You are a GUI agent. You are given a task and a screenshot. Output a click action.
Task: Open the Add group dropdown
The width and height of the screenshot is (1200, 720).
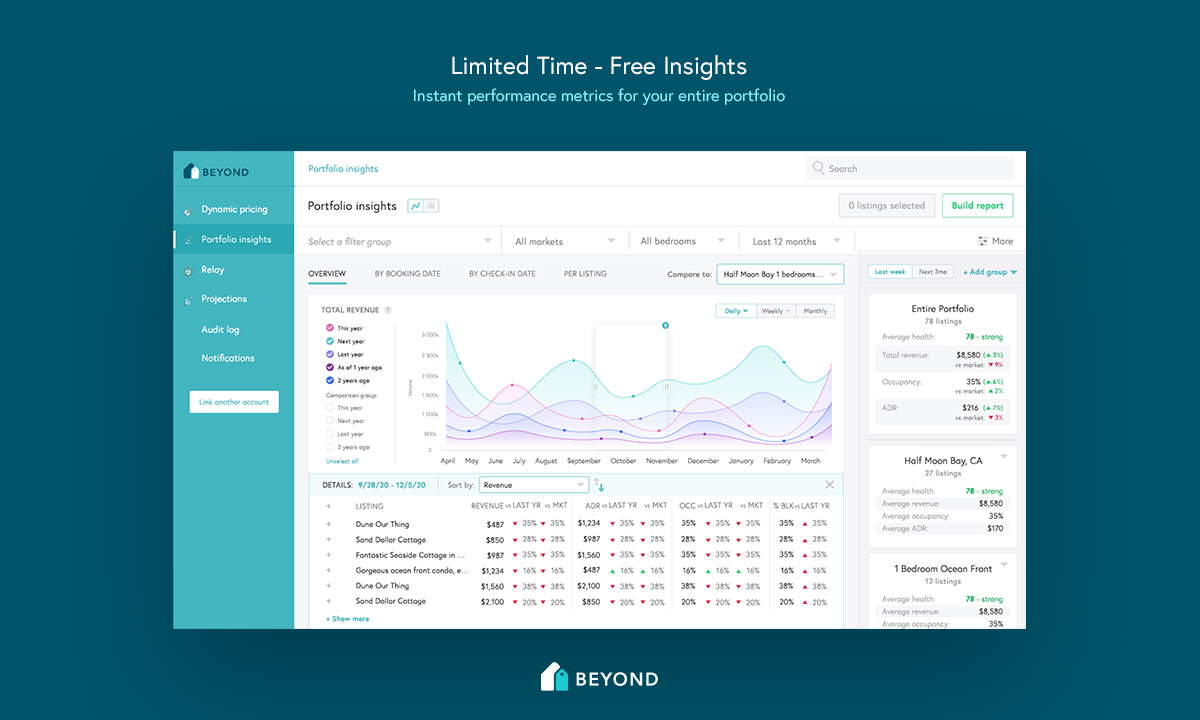(x=990, y=271)
